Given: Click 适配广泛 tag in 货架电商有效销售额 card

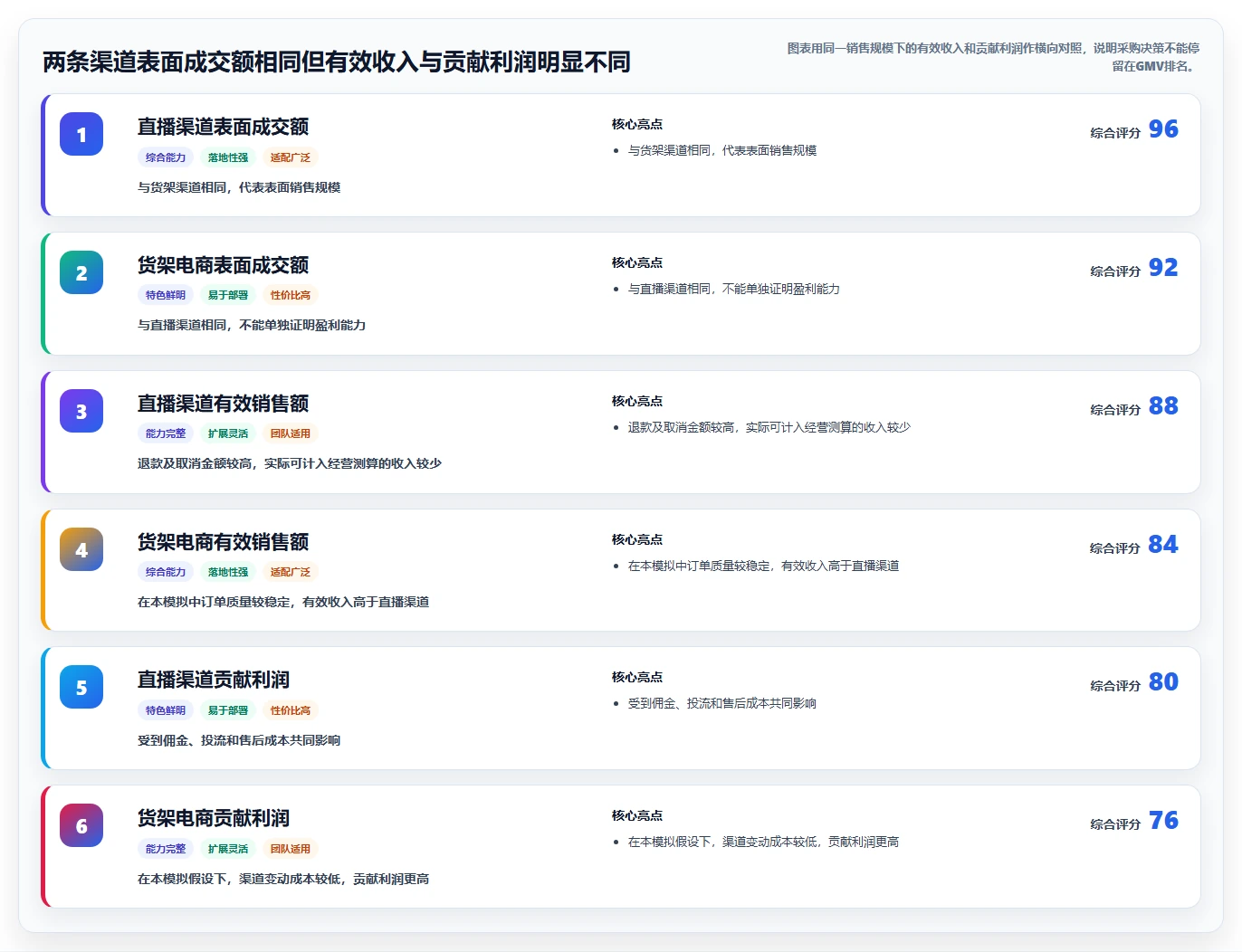Looking at the screenshot, I should click(x=291, y=572).
